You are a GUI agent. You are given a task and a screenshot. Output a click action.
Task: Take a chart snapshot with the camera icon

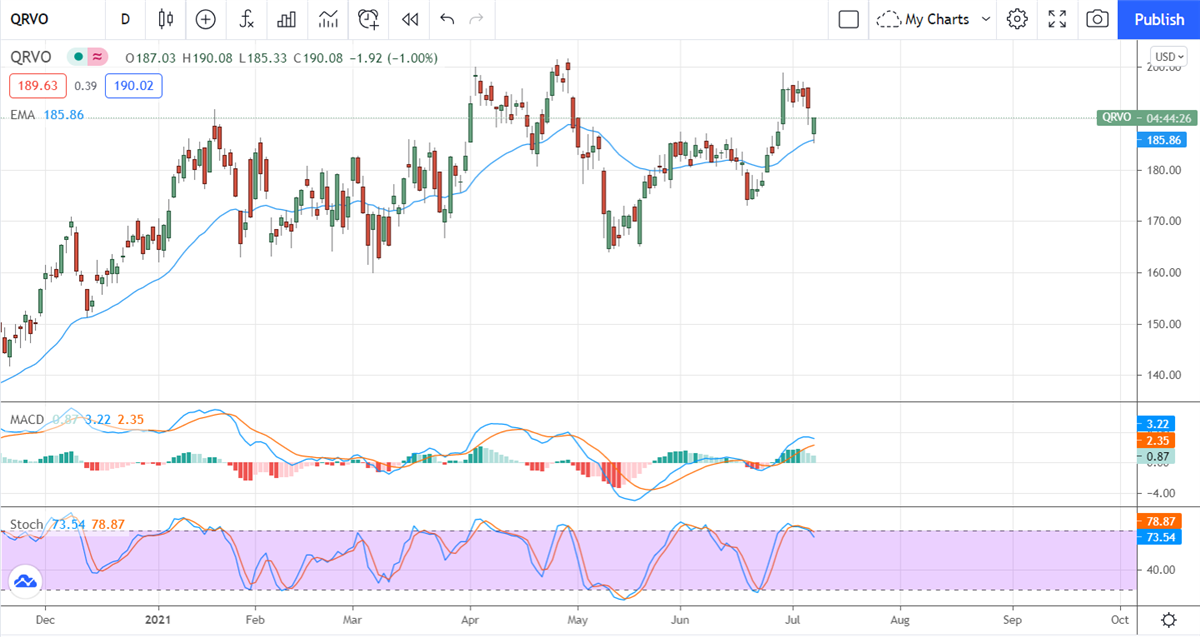pos(1097,19)
